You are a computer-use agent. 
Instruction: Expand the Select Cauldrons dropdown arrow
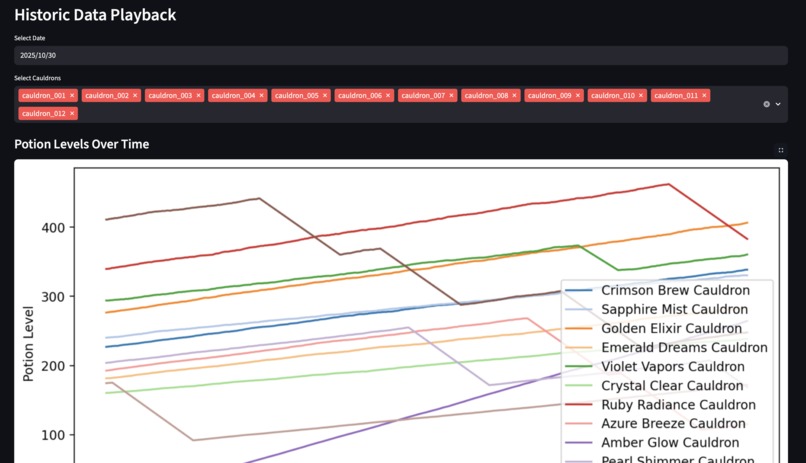click(x=778, y=104)
